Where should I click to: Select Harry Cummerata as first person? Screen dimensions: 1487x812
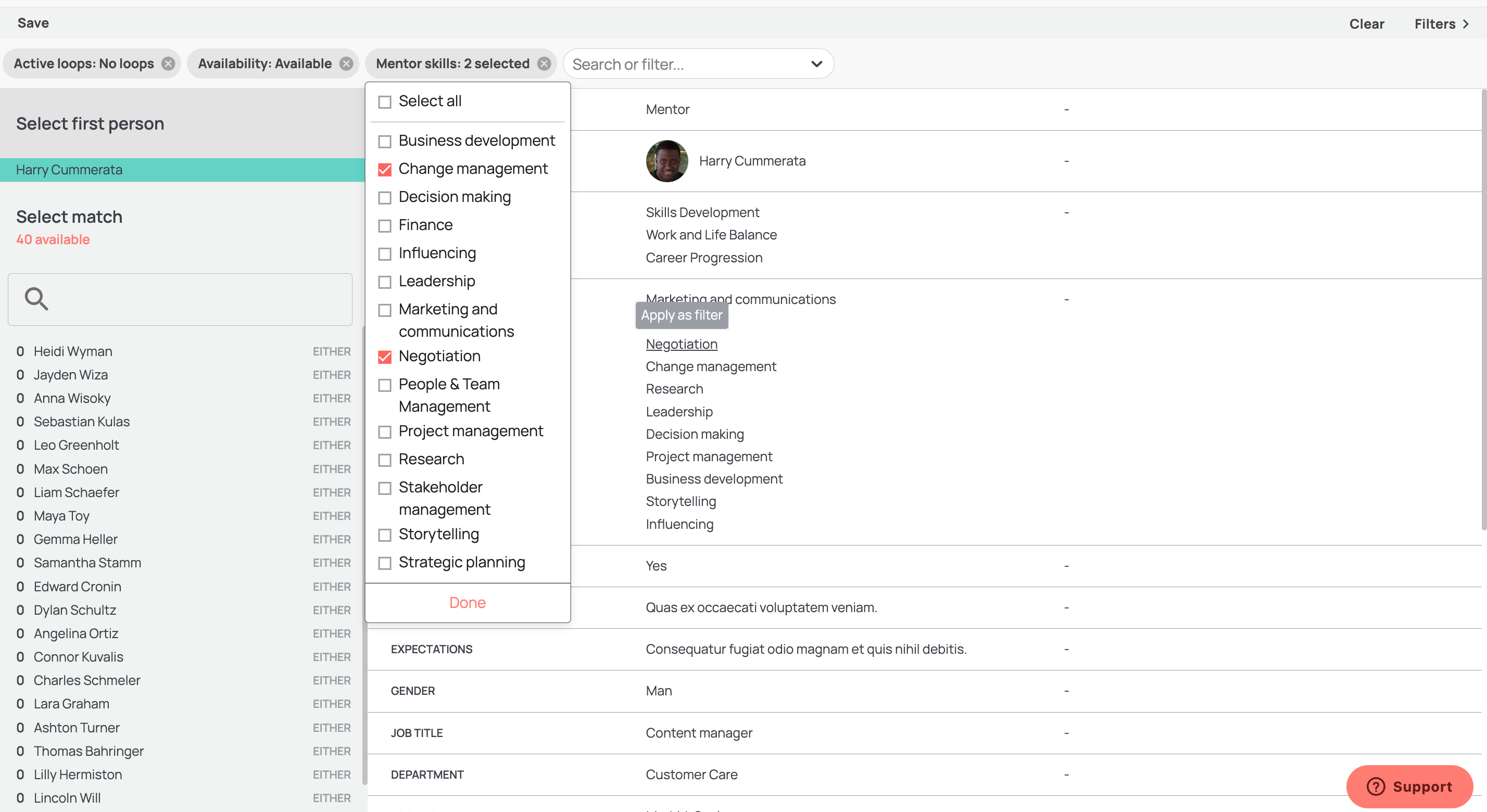(182, 170)
